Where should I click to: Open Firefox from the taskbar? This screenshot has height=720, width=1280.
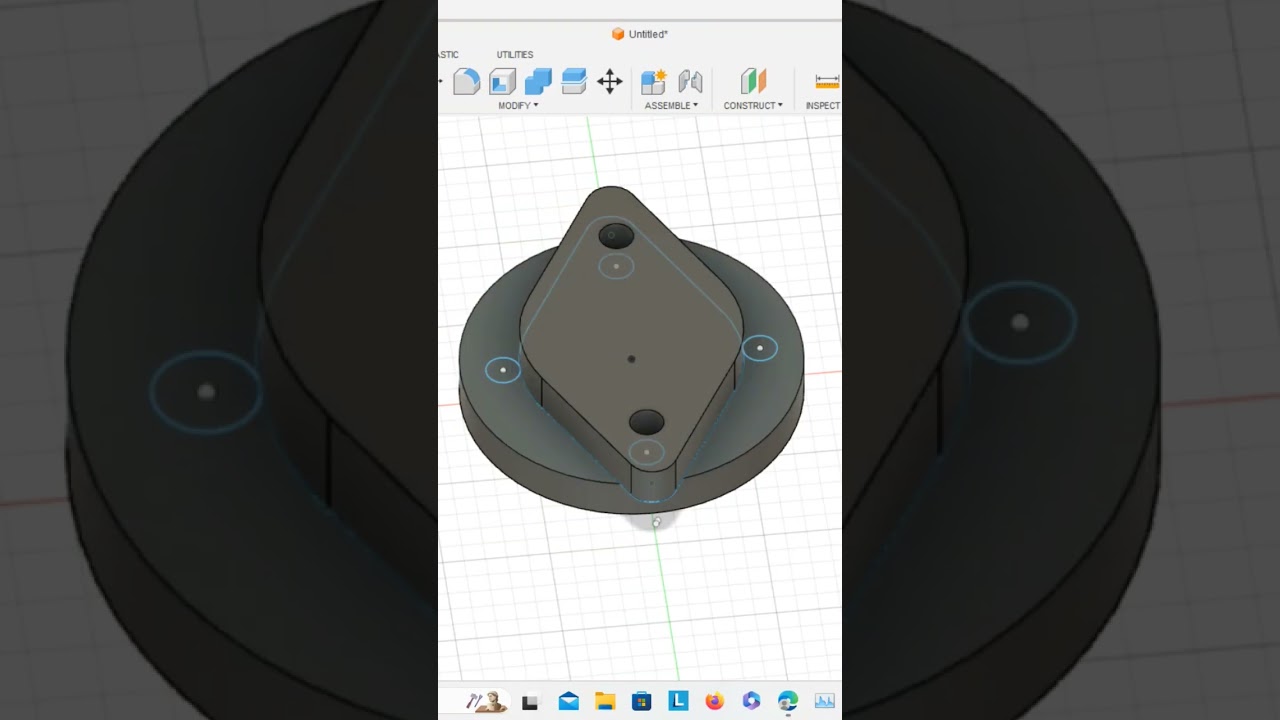pos(714,701)
